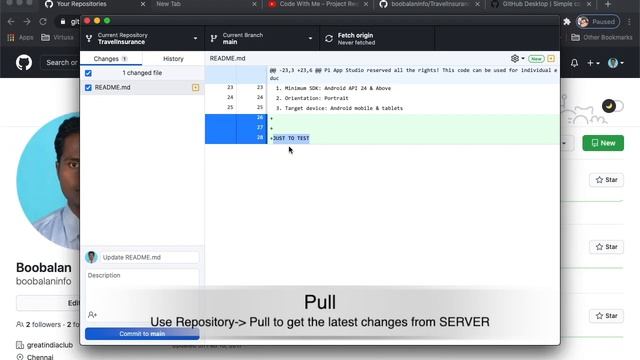Uncheck the README.md file checkbox
The width and height of the screenshot is (640, 360).
coord(88,87)
